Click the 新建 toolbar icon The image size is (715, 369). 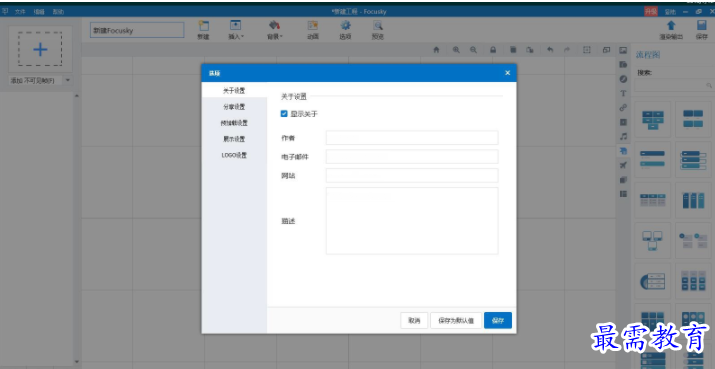[x=203, y=30]
